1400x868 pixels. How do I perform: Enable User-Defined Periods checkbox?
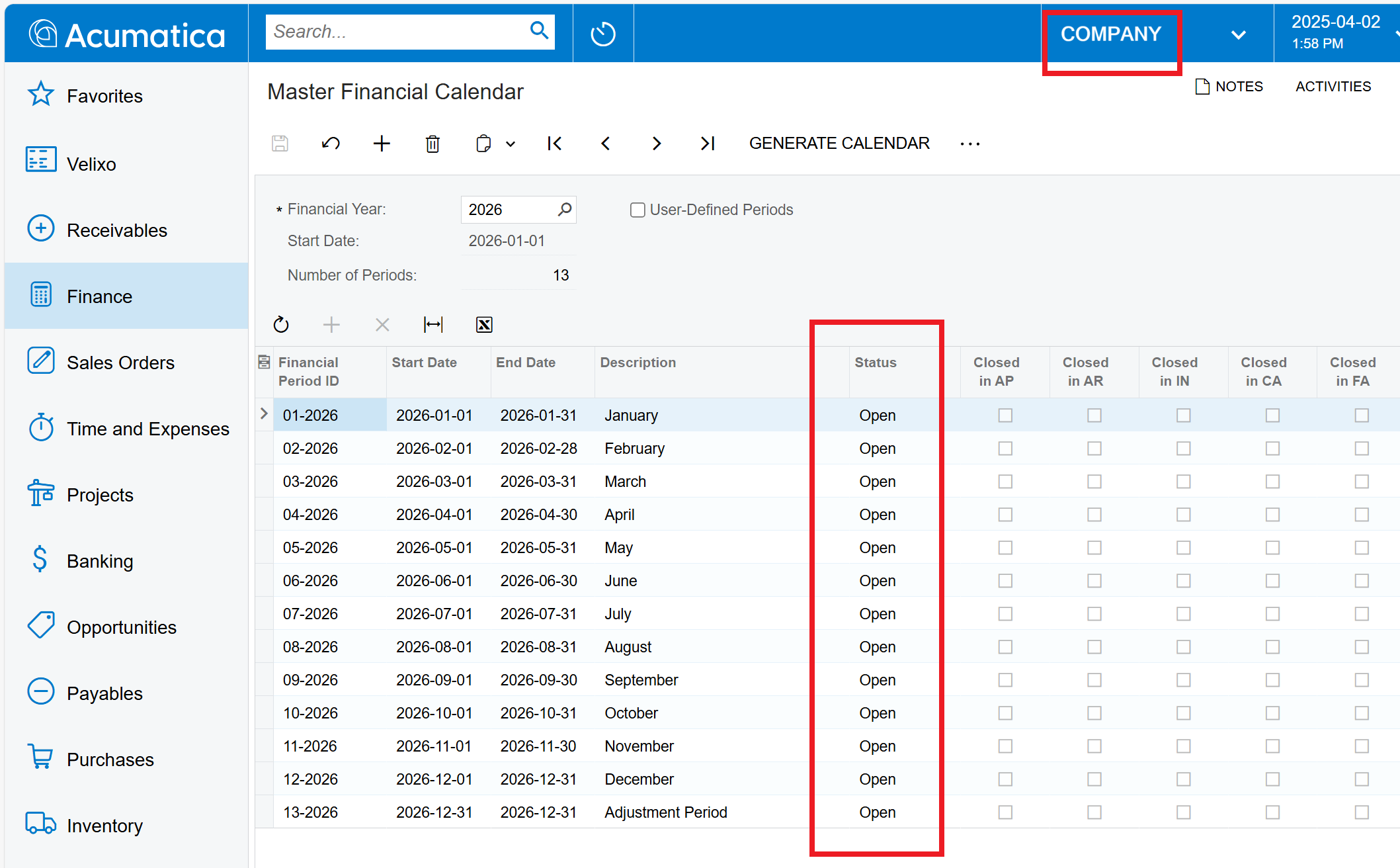(638, 210)
